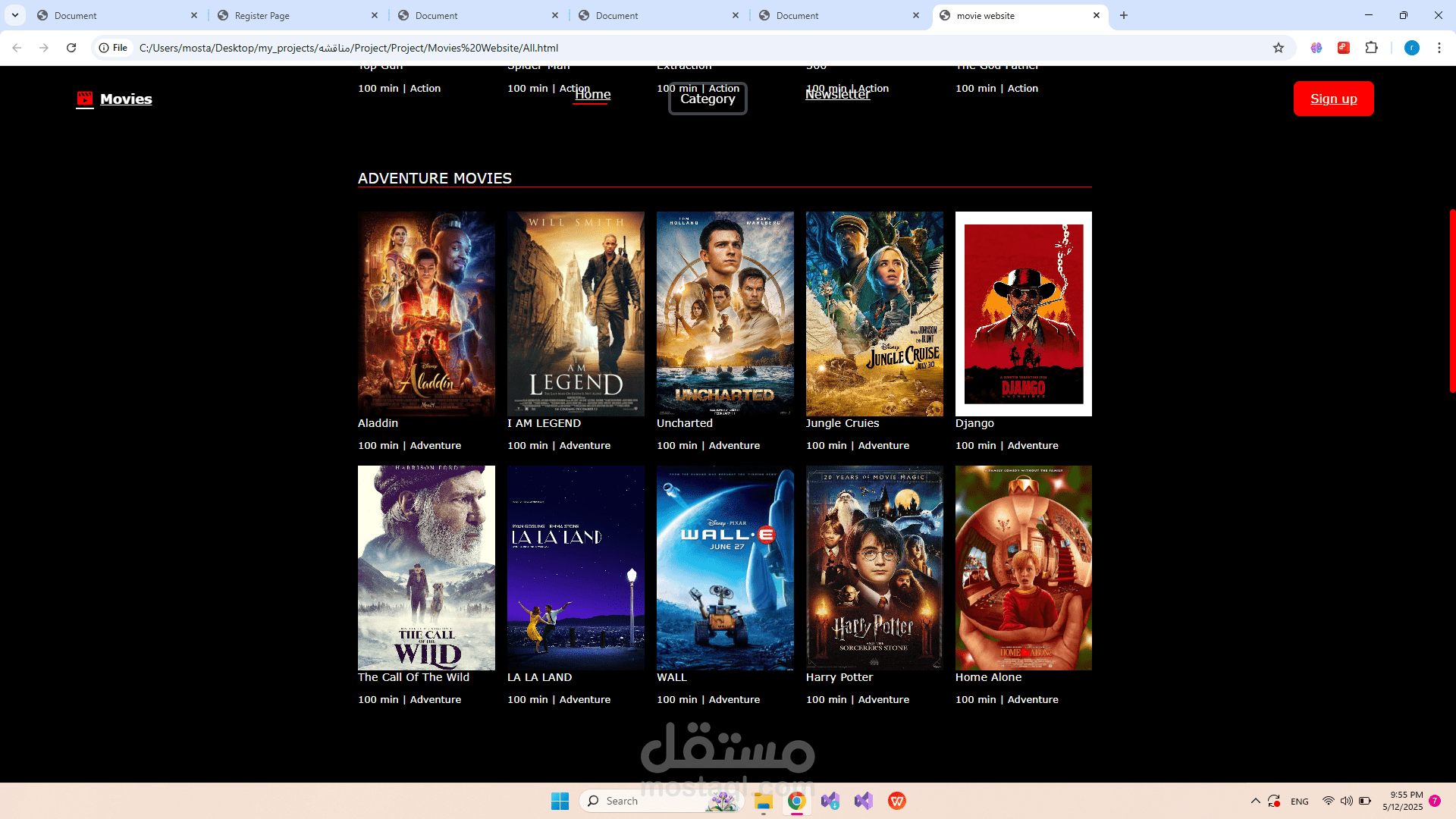This screenshot has height=819, width=1456.
Task: Close the movie website tab
Action: 1097,15
